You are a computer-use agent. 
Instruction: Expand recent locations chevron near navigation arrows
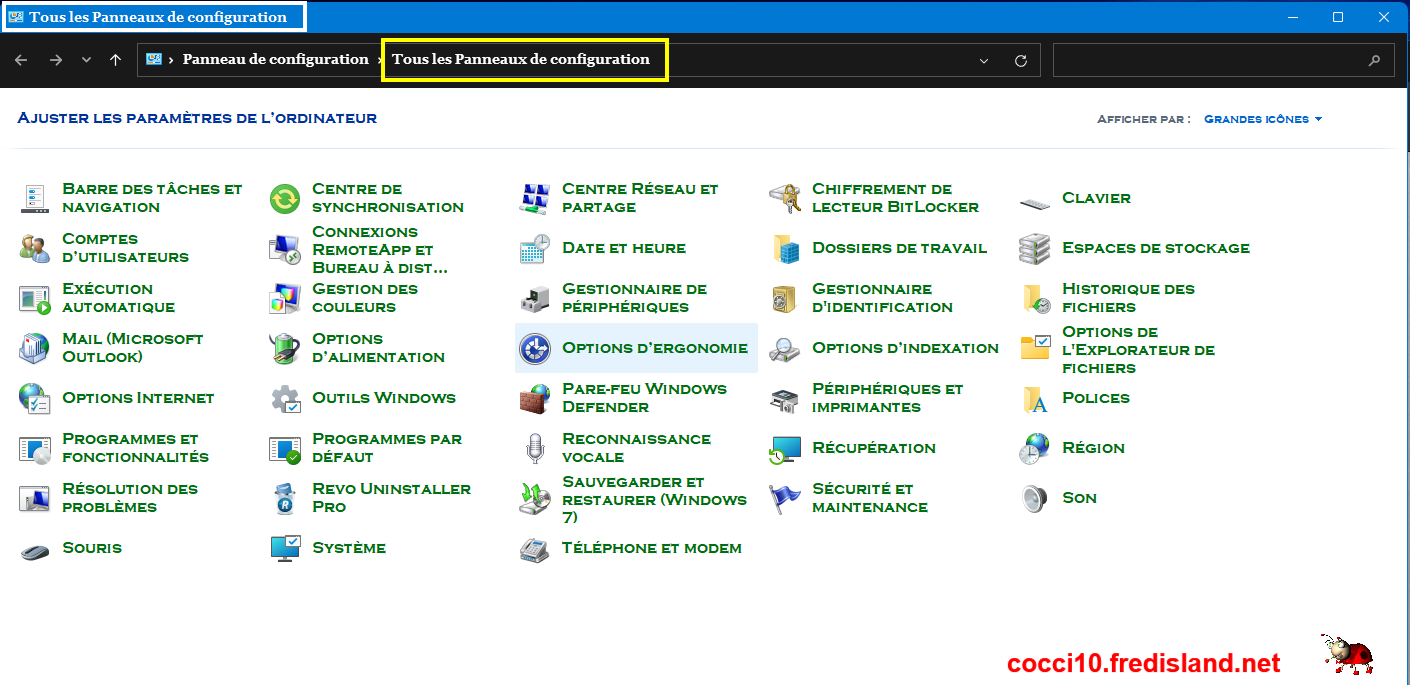(86, 60)
